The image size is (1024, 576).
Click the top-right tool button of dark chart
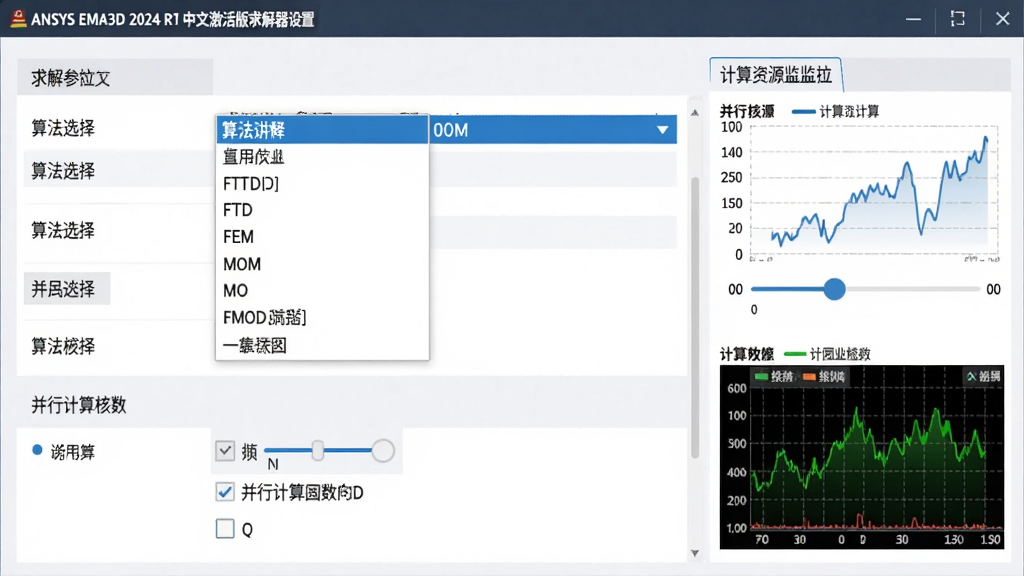(983, 376)
